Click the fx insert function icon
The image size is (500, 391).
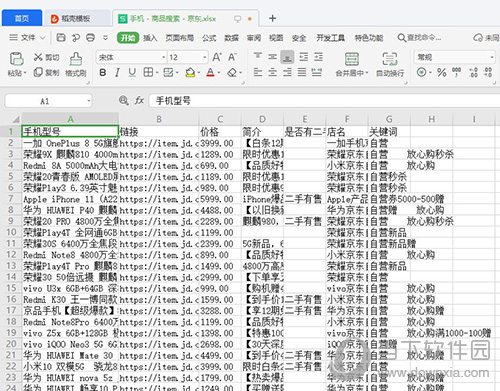tap(139, 100)
